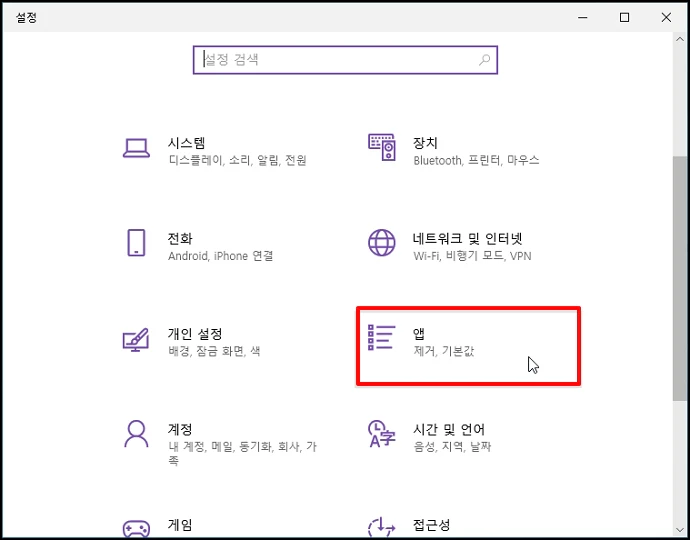Open the 시스템 settings title
Image resolution: width=690 pixels, height=540 pixels.
[187, 143]
